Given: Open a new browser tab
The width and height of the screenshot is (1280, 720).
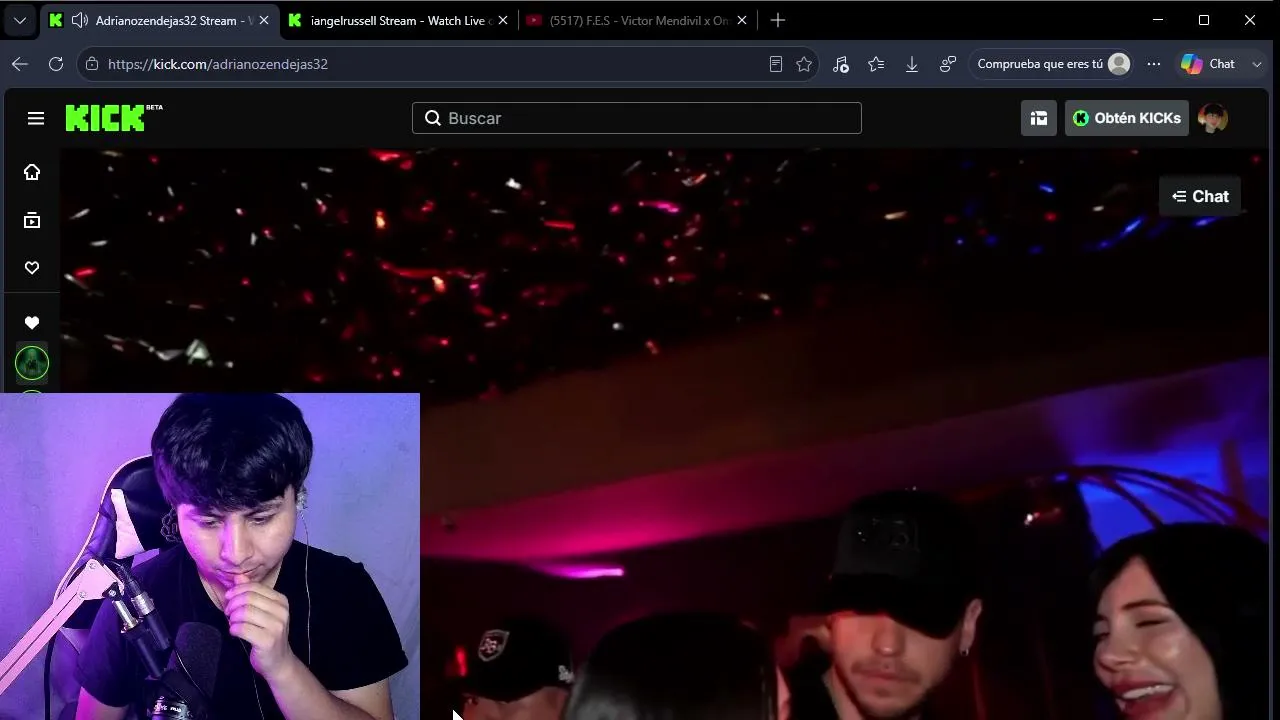Looking at the screenshot, I should coord(778,20).
